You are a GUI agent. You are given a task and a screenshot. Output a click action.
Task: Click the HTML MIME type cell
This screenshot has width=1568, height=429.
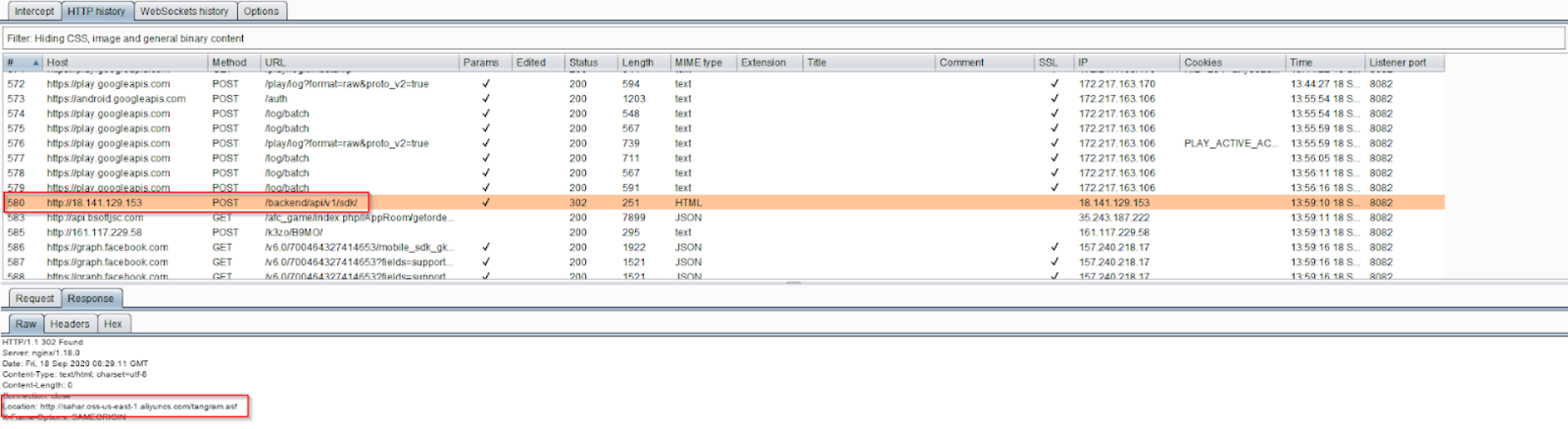coord(688,203)
